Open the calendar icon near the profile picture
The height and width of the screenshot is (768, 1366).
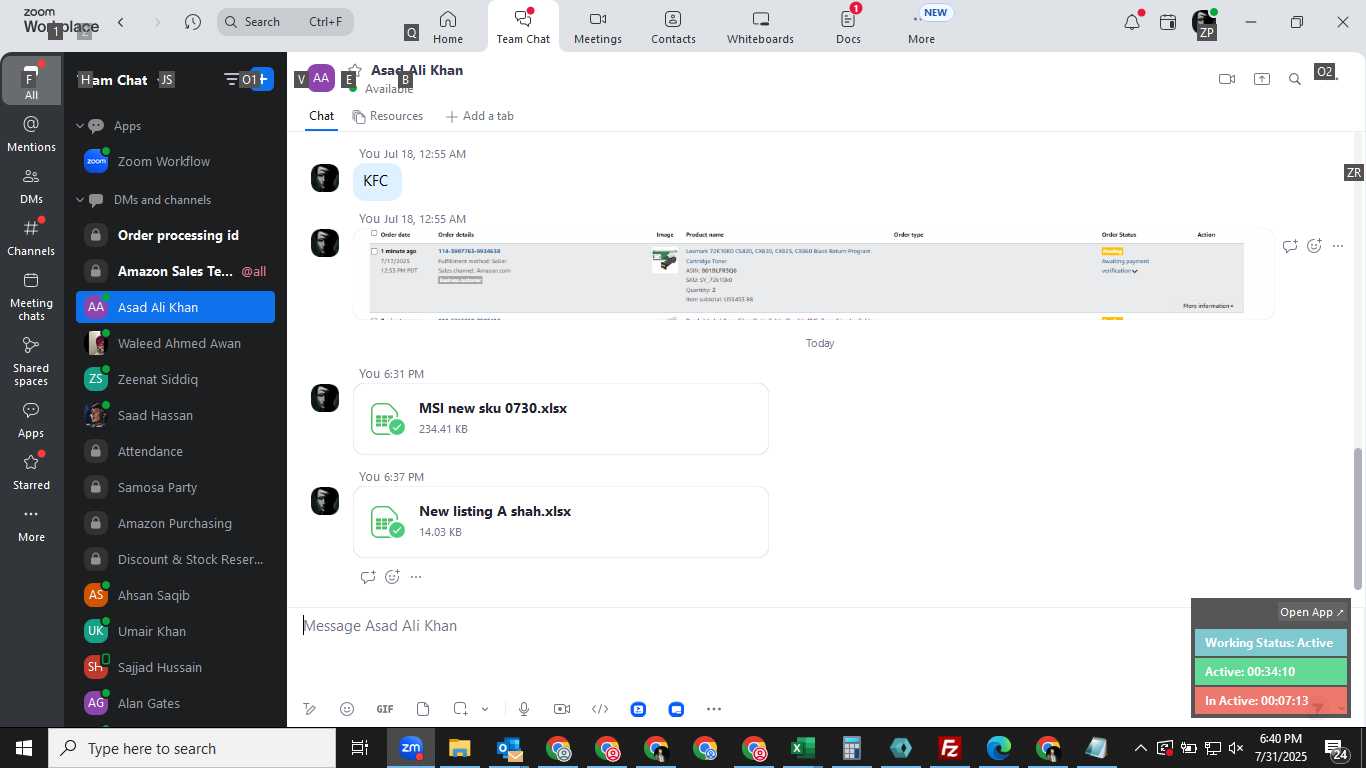click(1168, 22)
